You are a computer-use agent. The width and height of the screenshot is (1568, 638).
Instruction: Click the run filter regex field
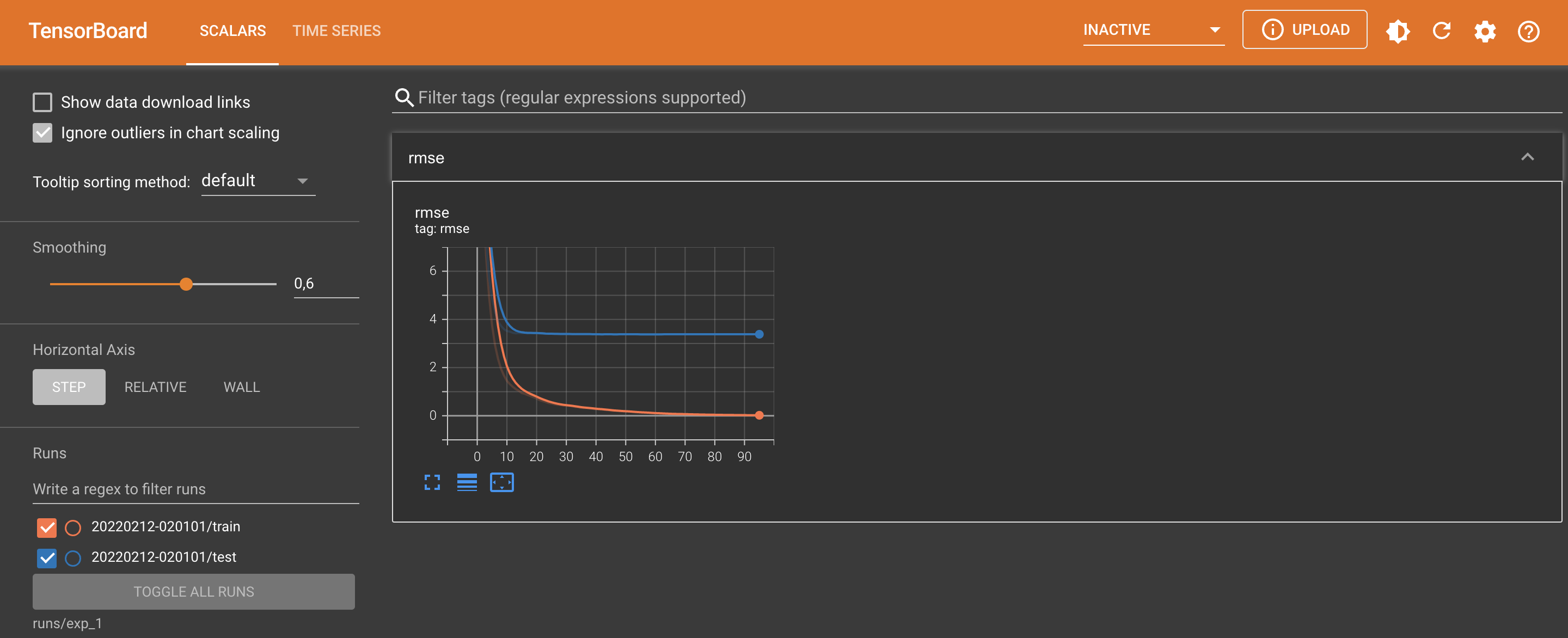pyautogui.click(x=194, y=489)
